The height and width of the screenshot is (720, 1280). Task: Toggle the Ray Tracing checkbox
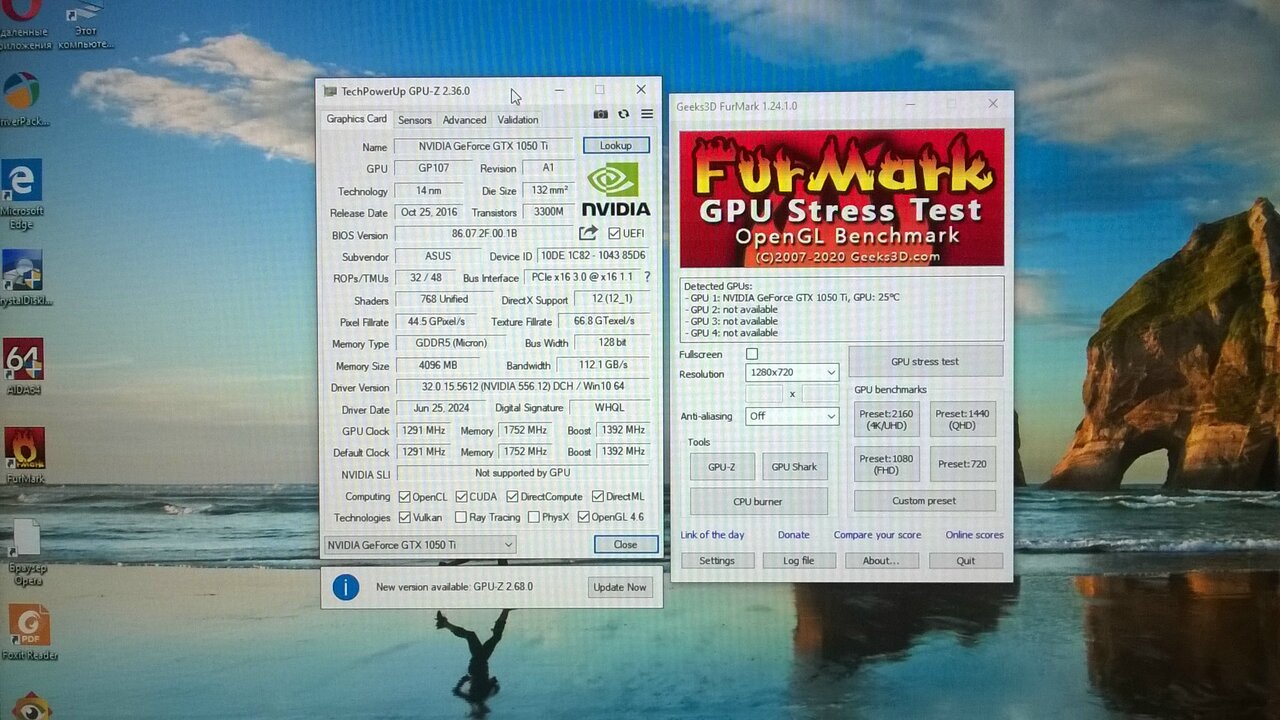(461, 517)
